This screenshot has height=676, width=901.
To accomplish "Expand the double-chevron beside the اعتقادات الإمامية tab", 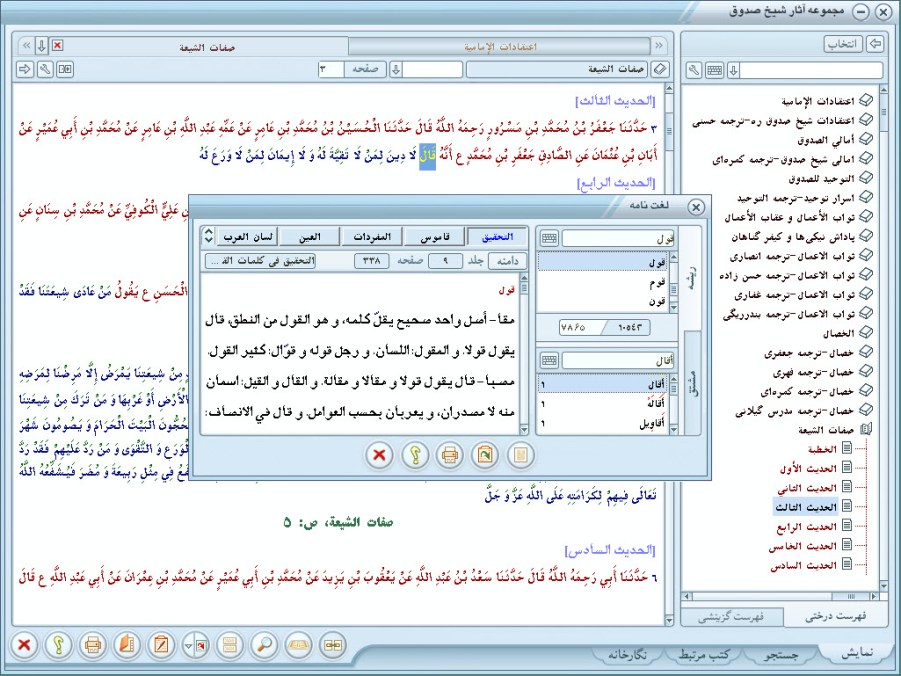I will [x=659, y=45].
